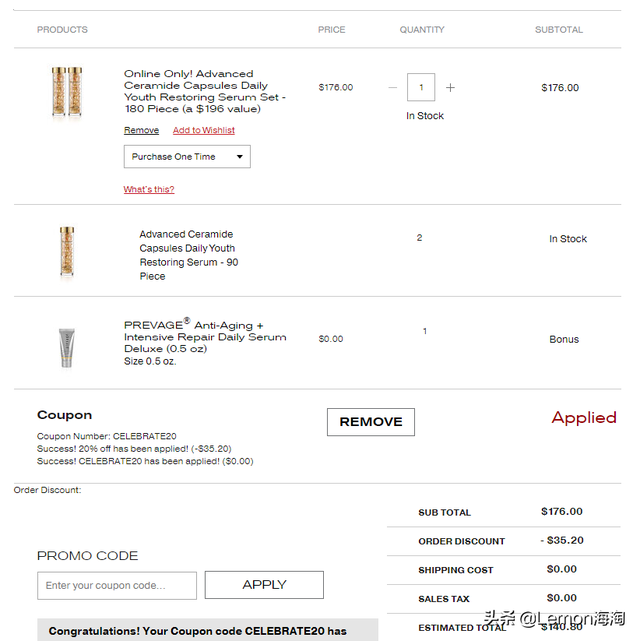640x641 pixels.
Task: Click the SUBTOTAL column header
Action: [559, 30]
